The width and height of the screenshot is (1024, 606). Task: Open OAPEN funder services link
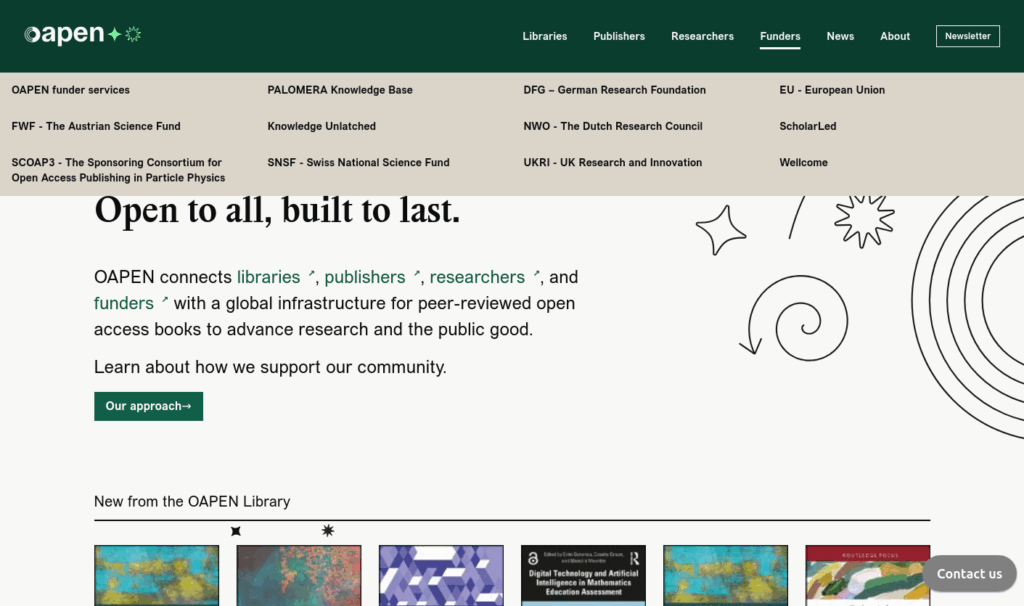(71, 90)
